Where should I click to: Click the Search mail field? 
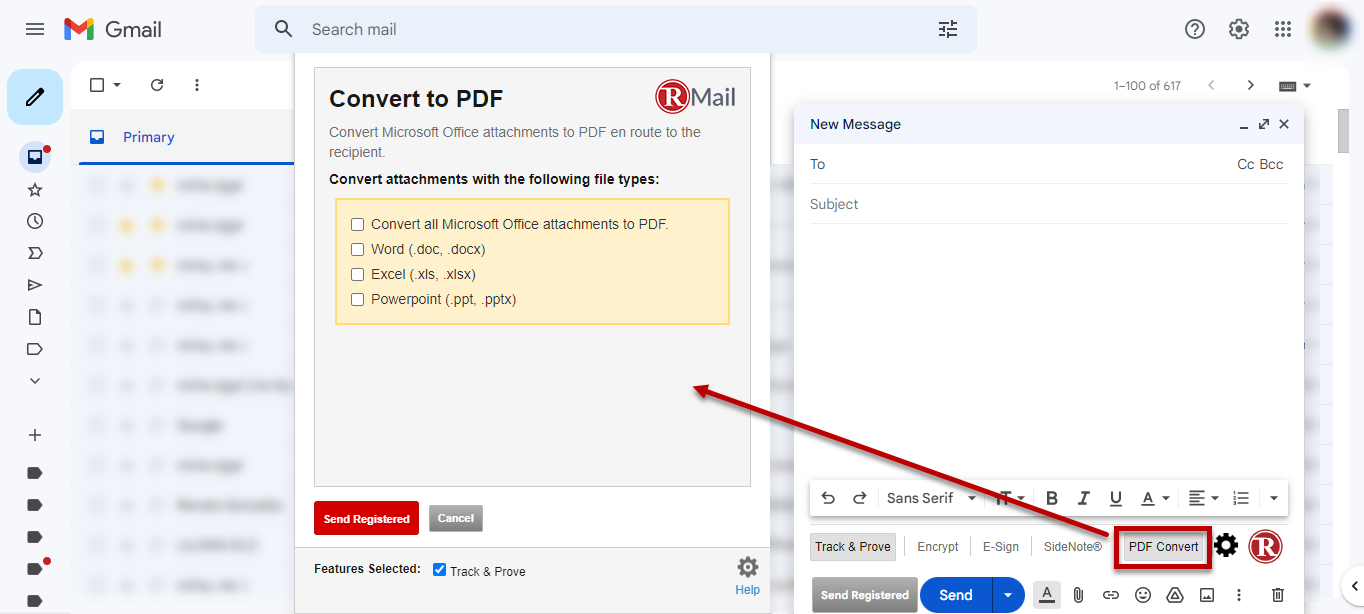pos(615,29)
